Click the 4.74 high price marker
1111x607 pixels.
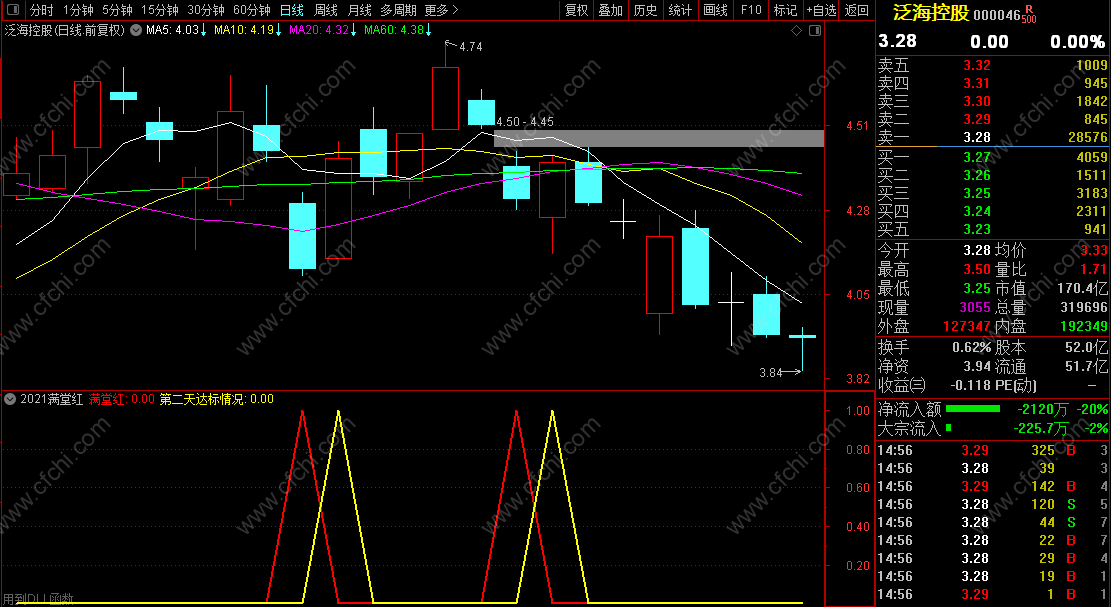pyautogui.click(x=470, y=47)
